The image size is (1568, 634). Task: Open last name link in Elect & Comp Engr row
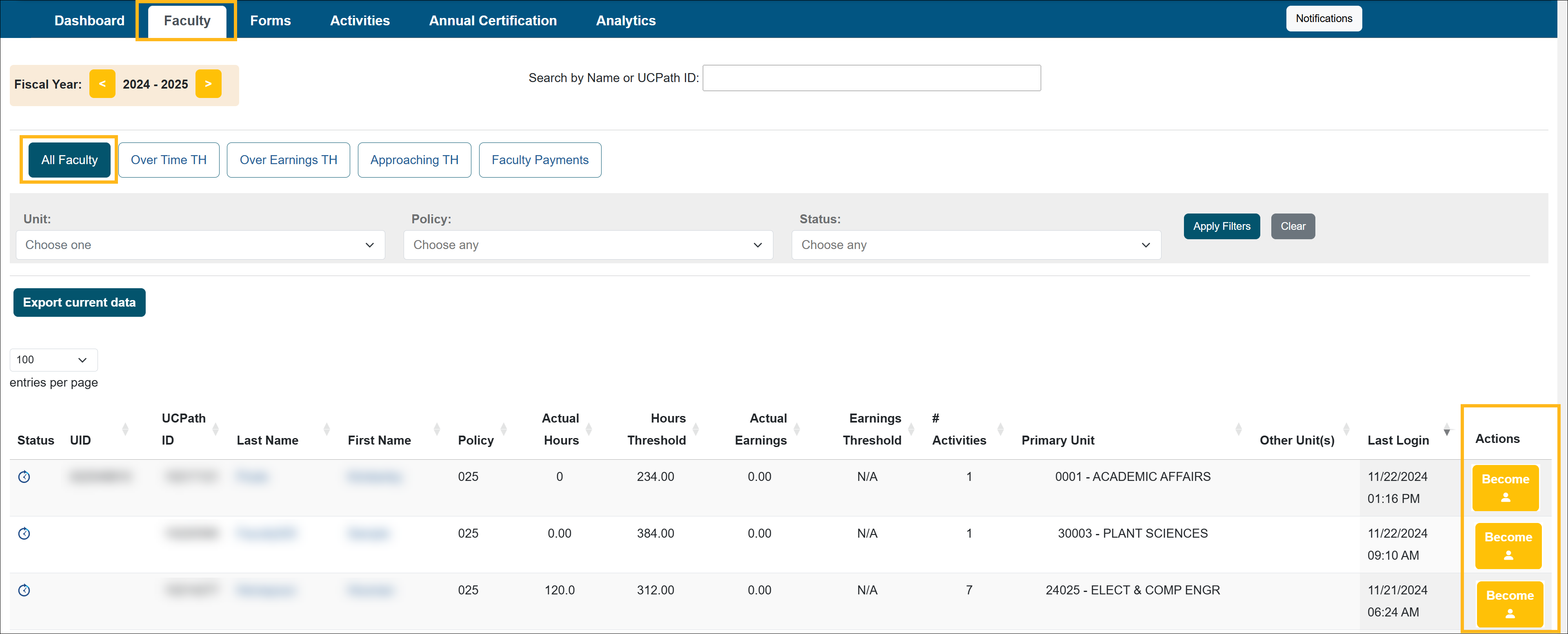pyautogui.click(x=266, y=590)
